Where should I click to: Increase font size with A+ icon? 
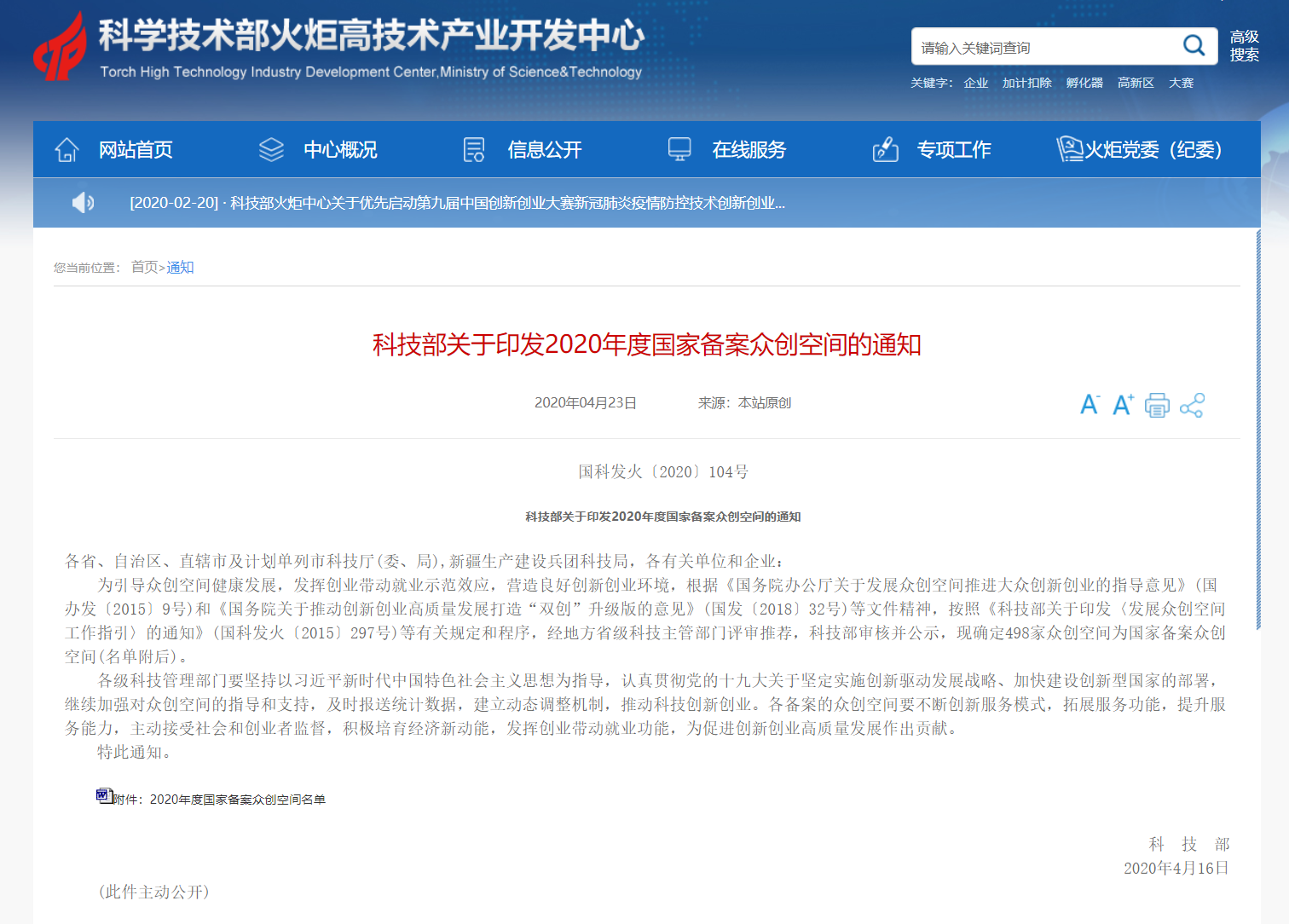[x=1124, y=405]
